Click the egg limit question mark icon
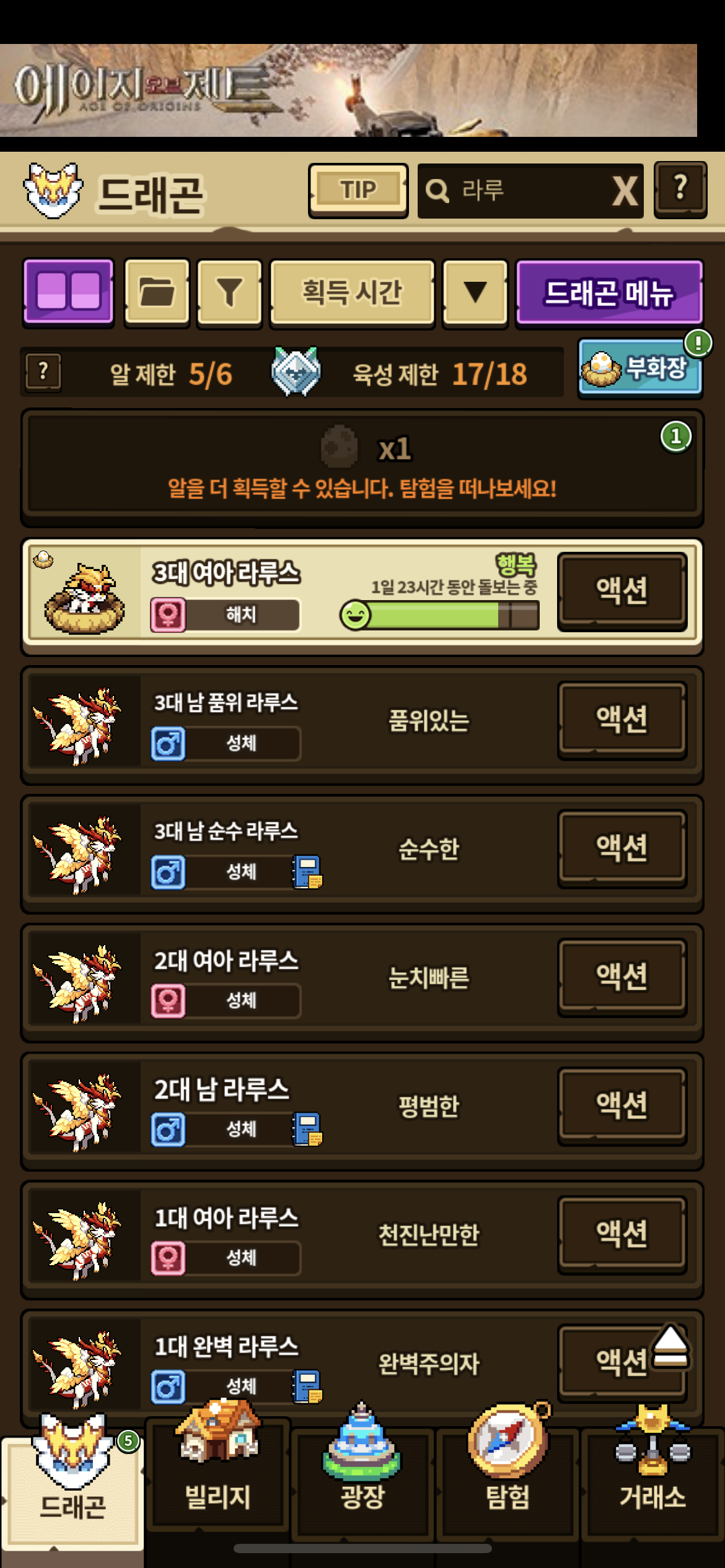Screen dimensions: 725x1568 pos(43,372)
